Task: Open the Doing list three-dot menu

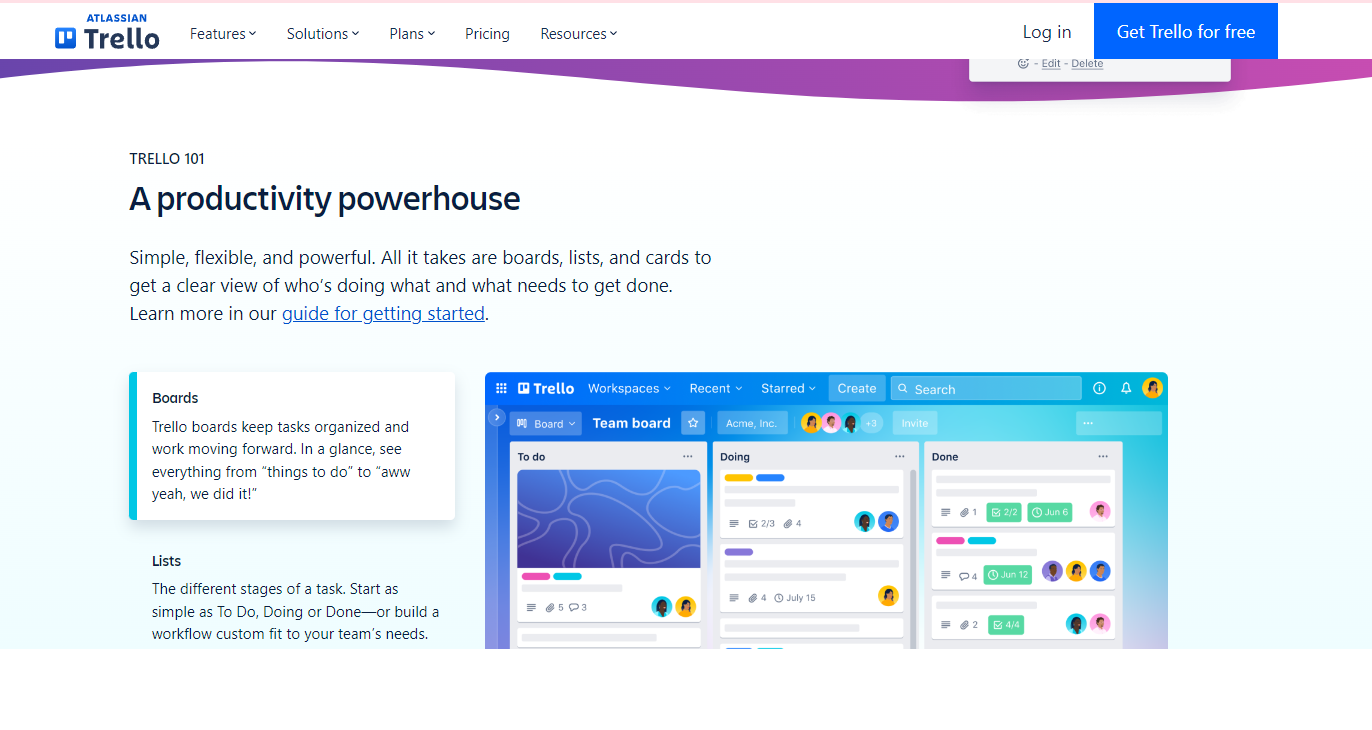Action: click(x=899, y=456)
